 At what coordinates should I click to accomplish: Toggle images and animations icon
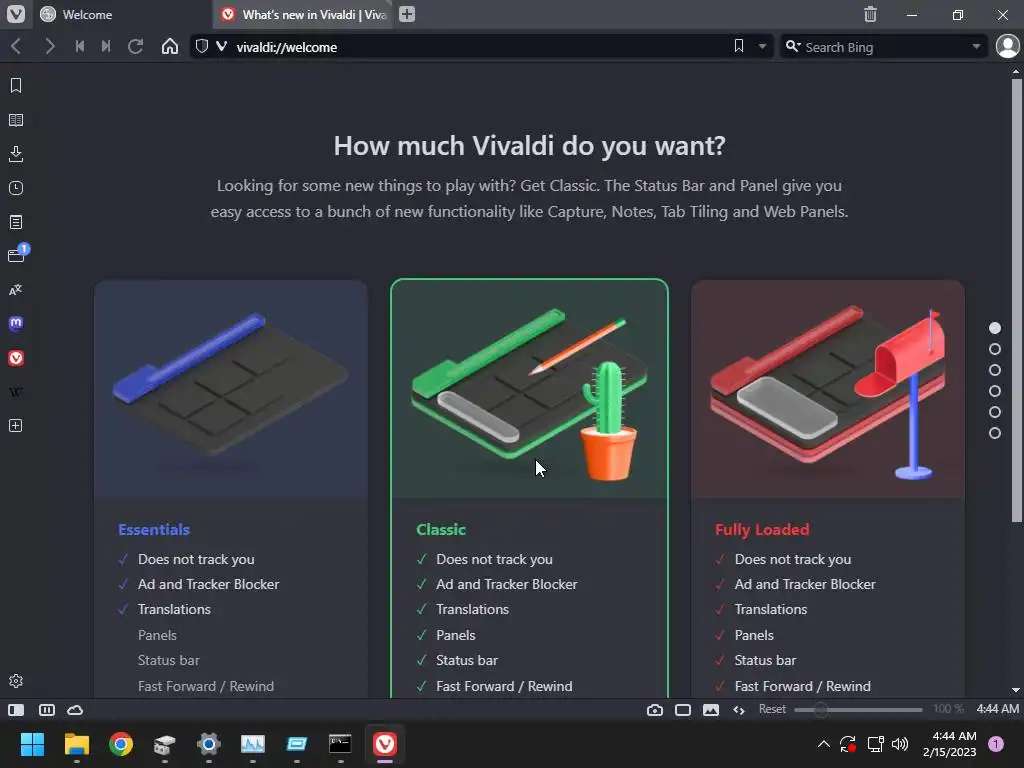[x=711, y=710]
